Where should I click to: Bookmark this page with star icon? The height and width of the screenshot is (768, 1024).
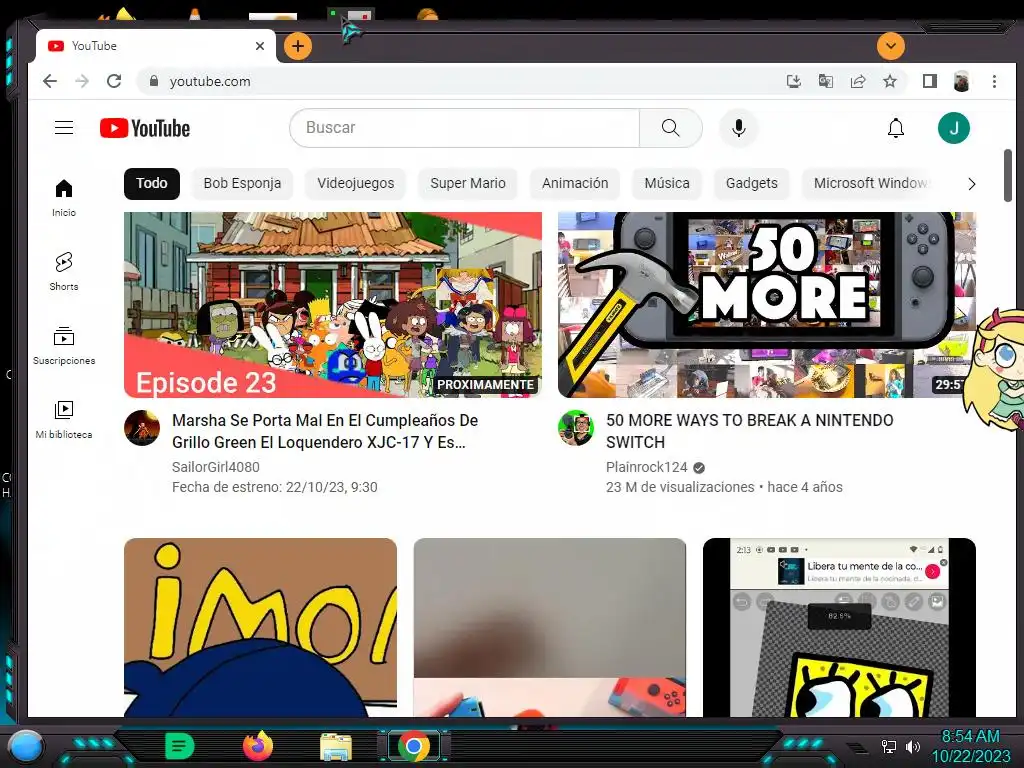tap(889, 81)
